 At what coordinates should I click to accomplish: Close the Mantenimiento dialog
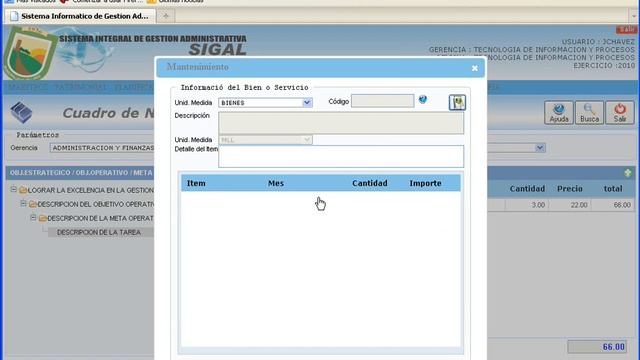tap(474, 68)
